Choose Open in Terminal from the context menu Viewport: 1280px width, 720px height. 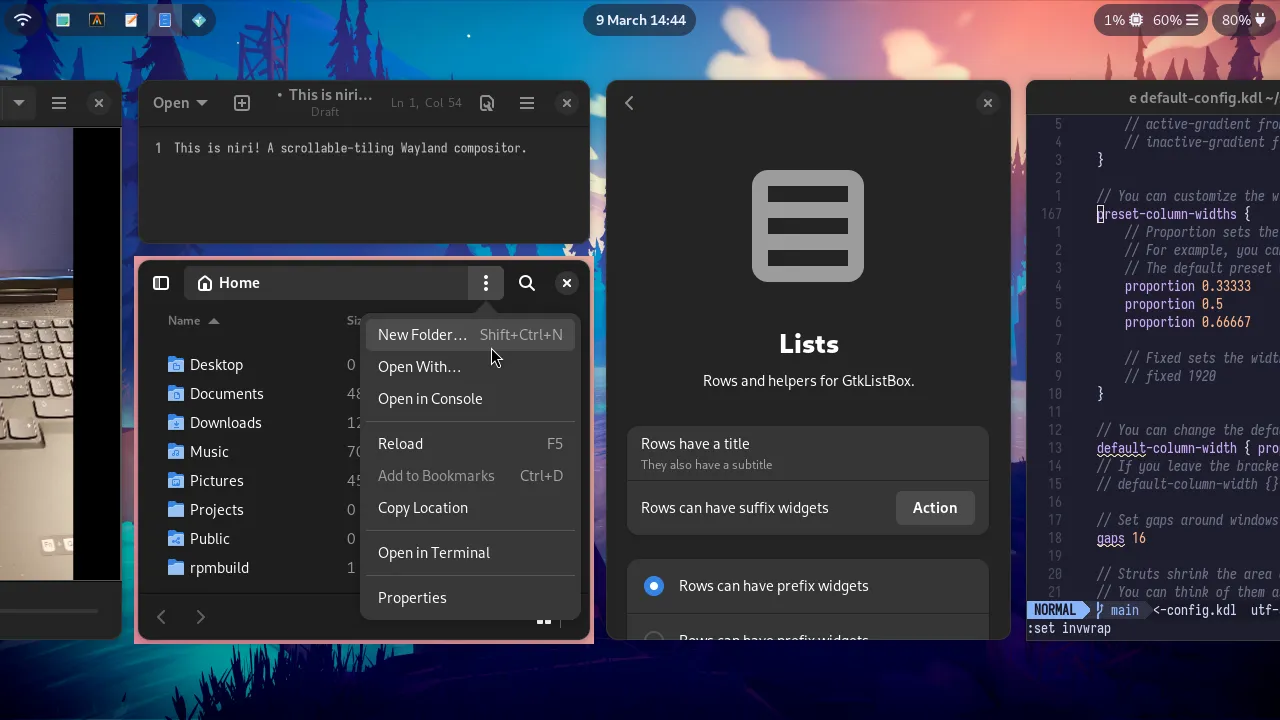(x=434, y=552)
